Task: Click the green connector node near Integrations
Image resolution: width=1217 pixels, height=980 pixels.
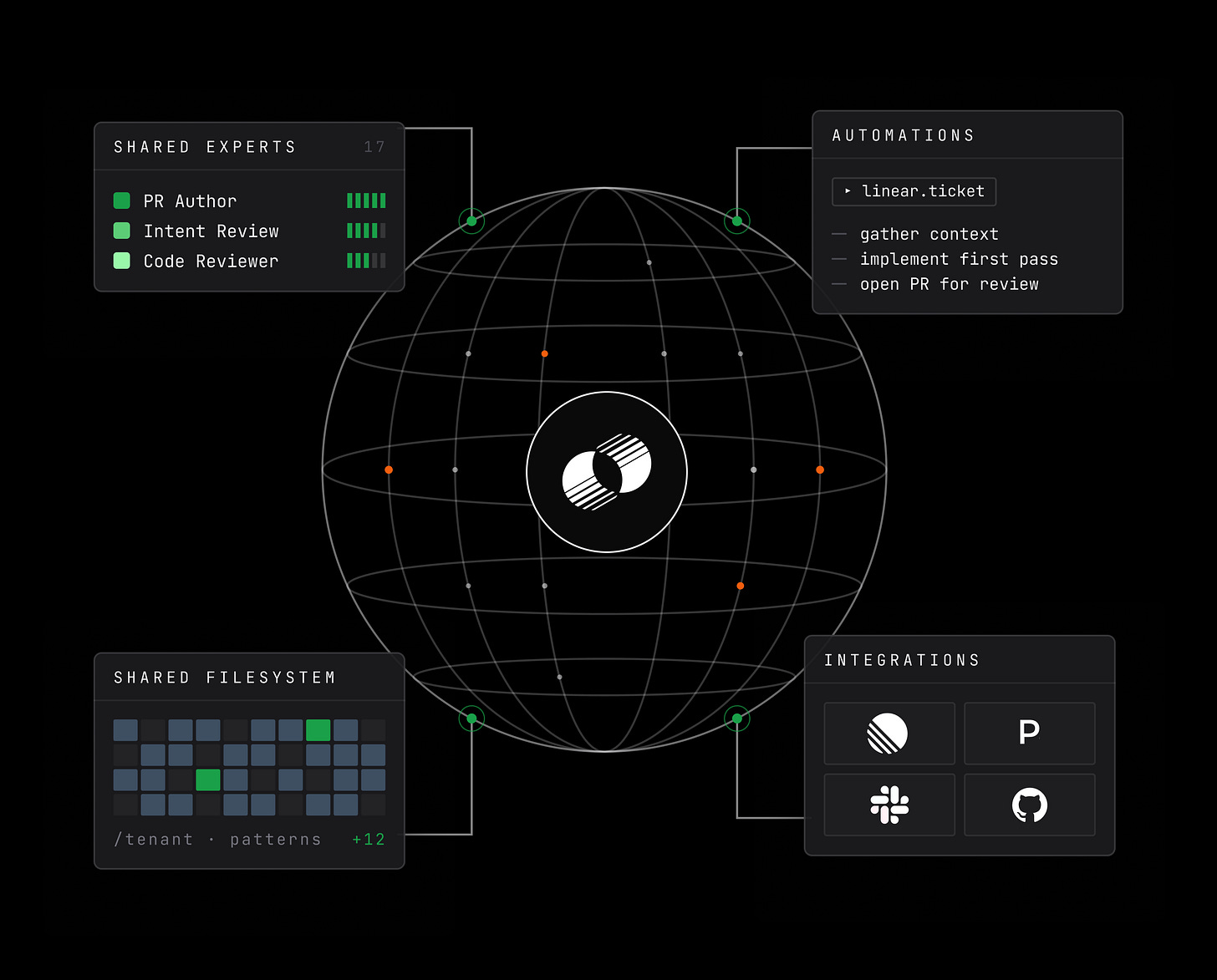Action: [737, 718]
